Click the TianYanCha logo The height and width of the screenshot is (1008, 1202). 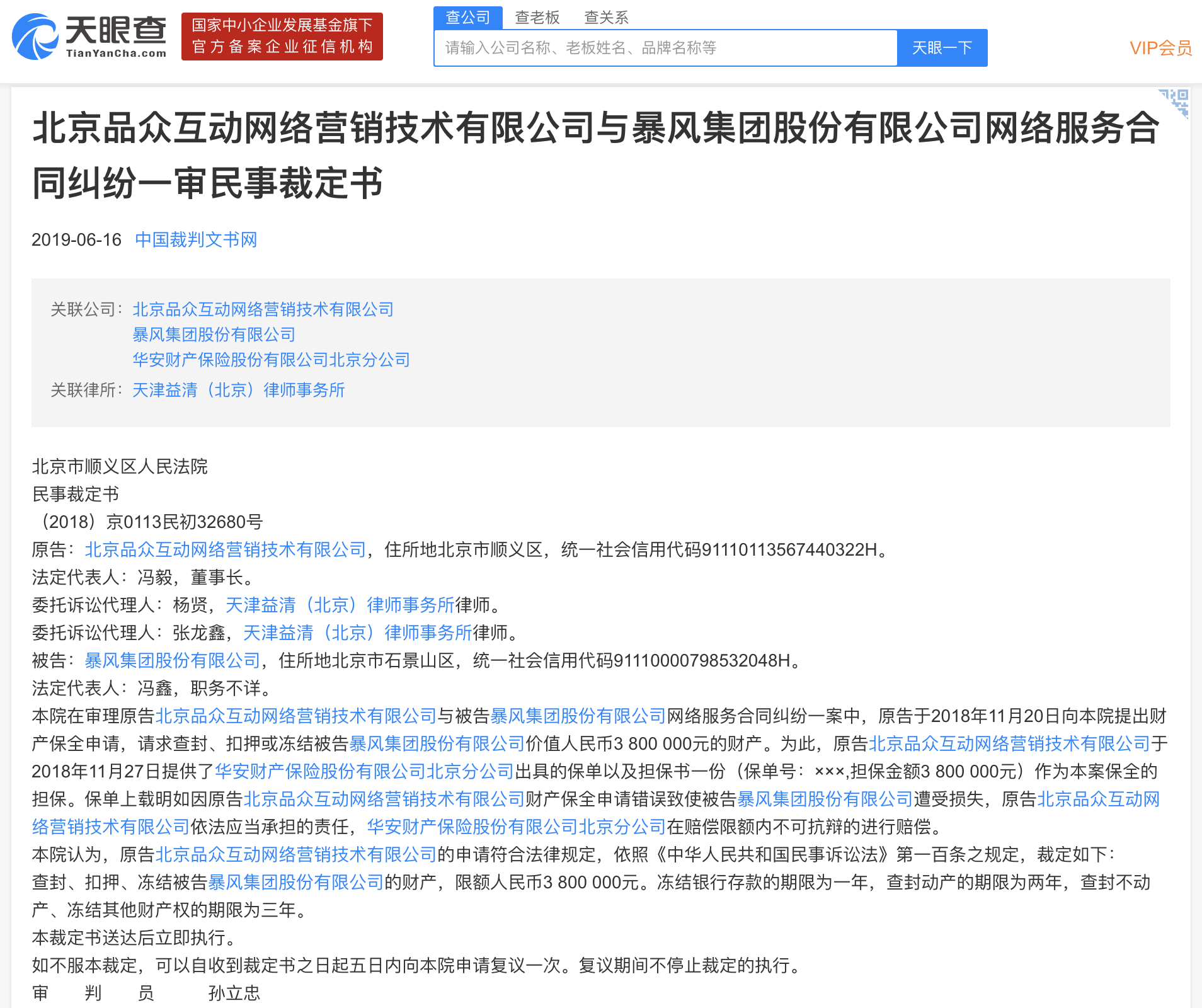(x=89, y=37)
